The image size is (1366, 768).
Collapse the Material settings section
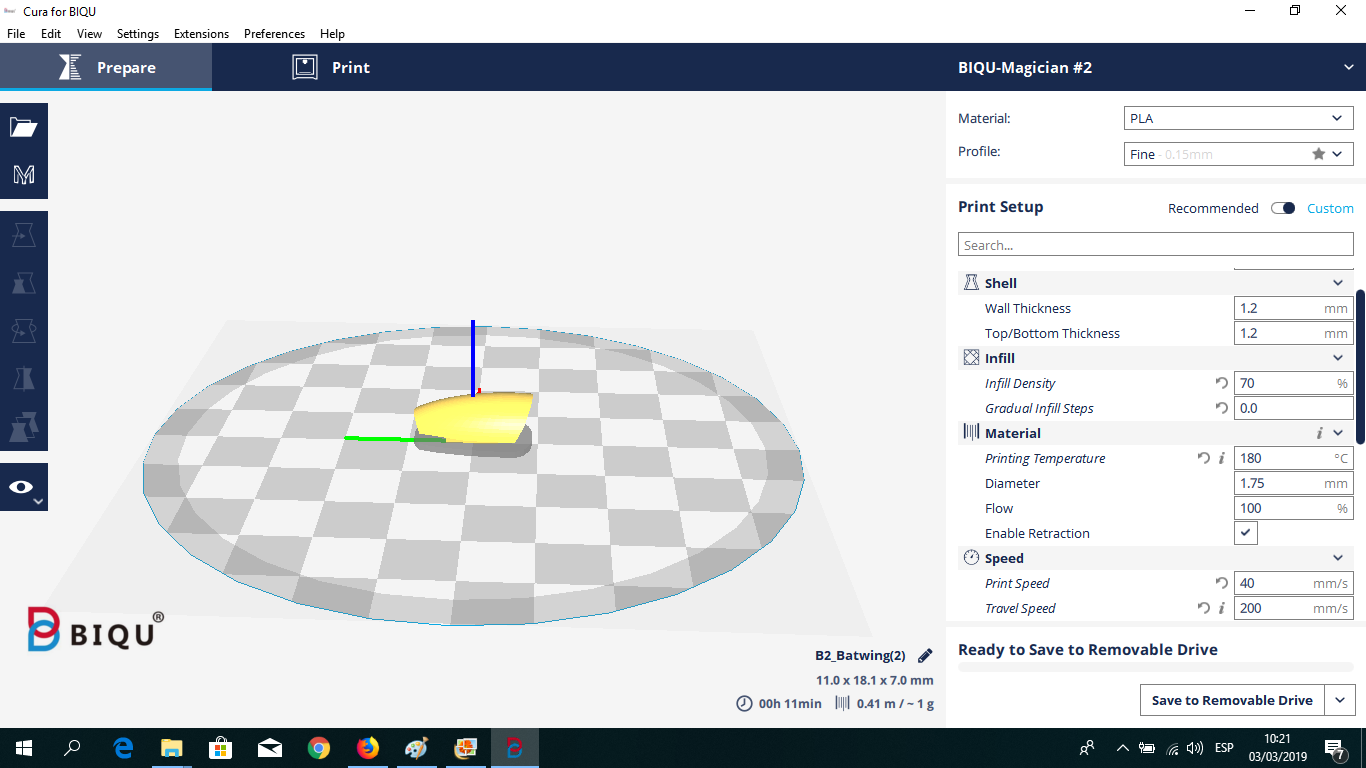(1338, 433)
